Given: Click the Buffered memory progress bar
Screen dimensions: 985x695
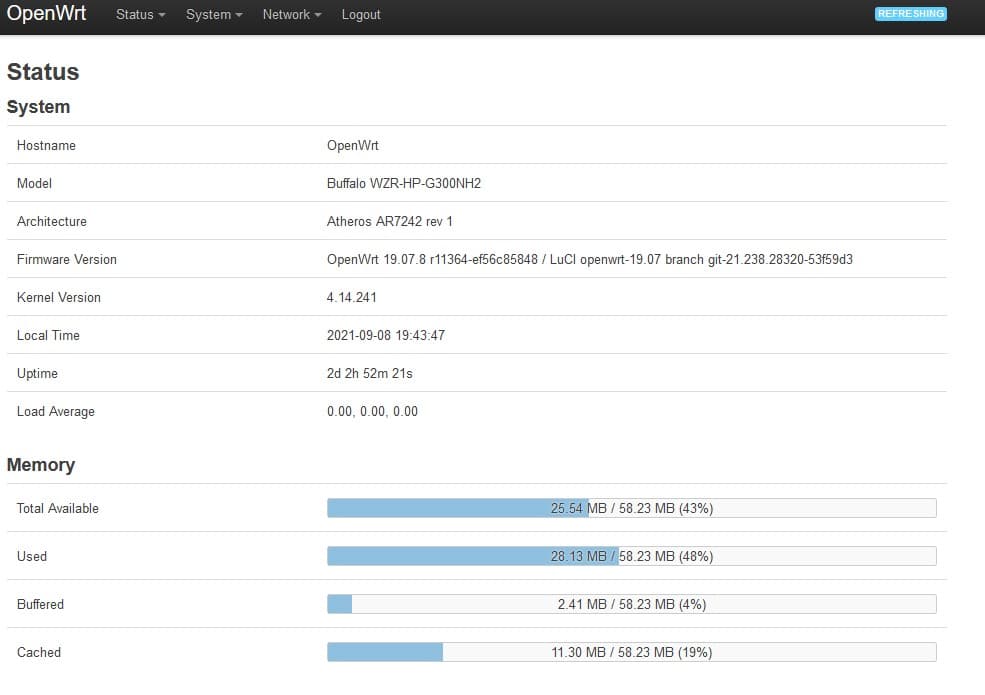Looking at the screenshot, I should click(631, 604).
